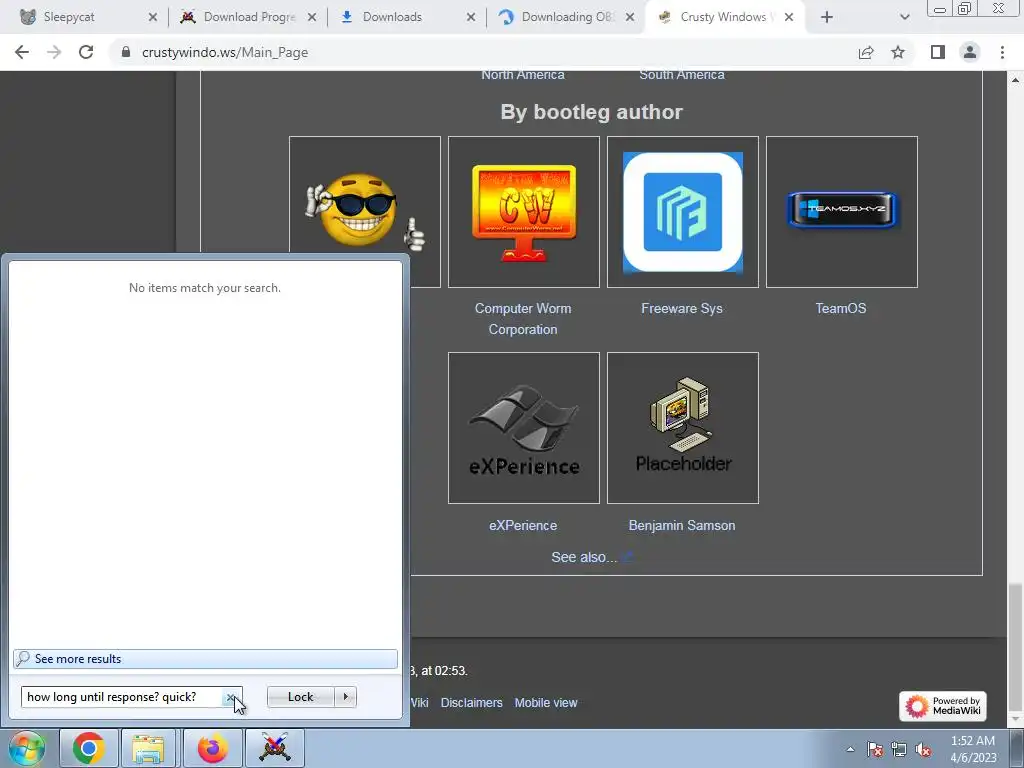Screen dimensions: 1024x768
Task: Expand shutdown options arrow beside Lock
Action: point(345,697)
